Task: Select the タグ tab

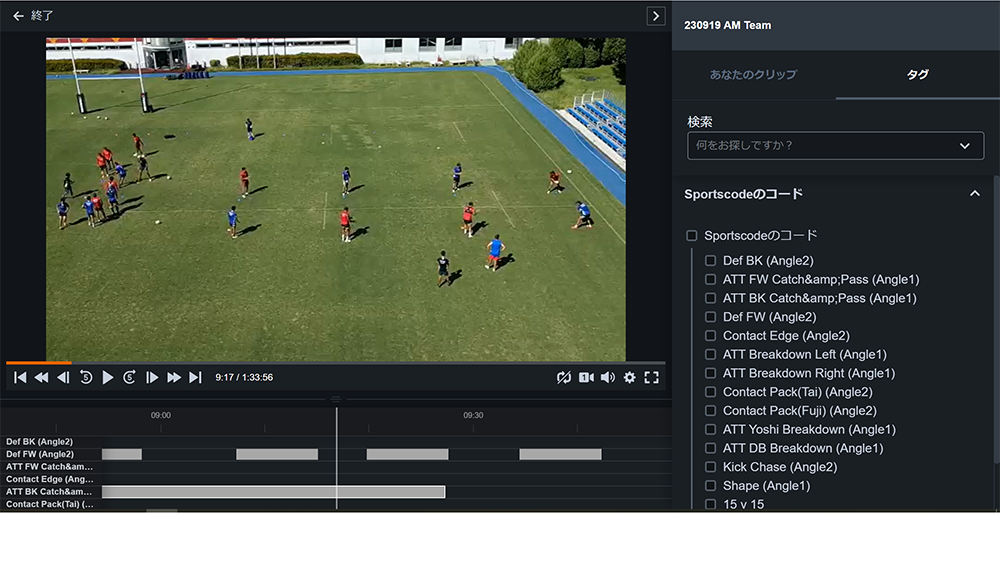Action: [917, 75]
